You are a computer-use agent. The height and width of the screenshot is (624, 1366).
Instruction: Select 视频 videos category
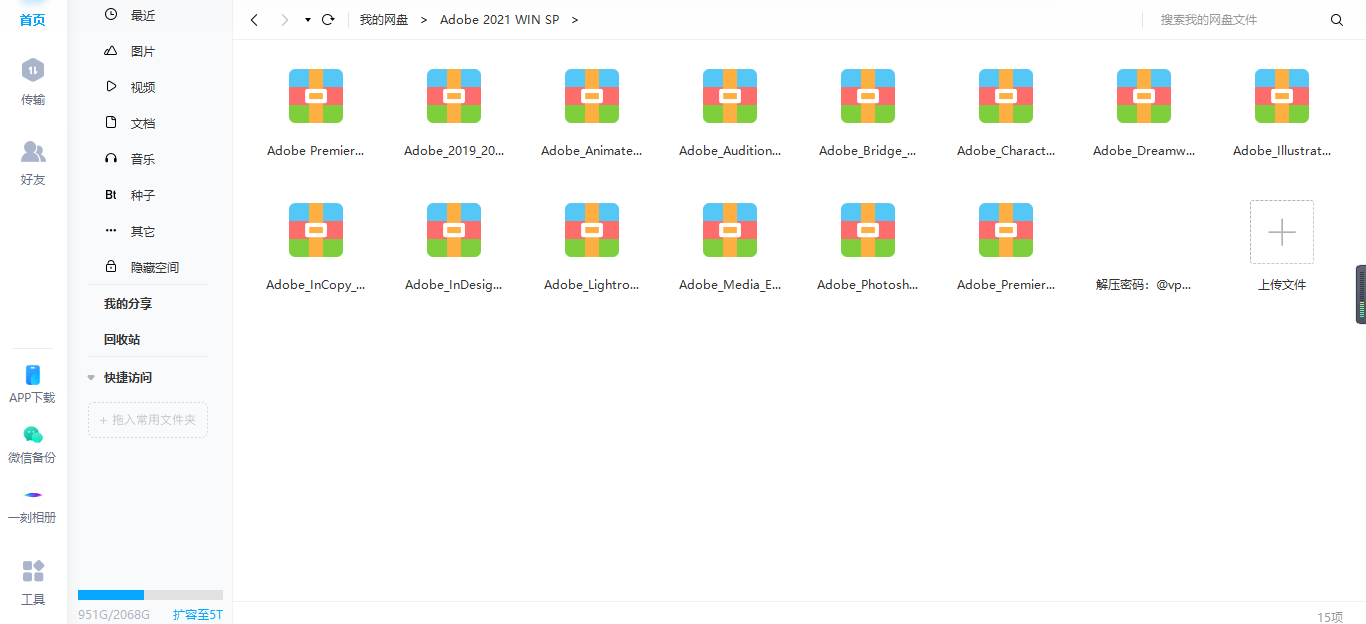(x=142, y=87)
